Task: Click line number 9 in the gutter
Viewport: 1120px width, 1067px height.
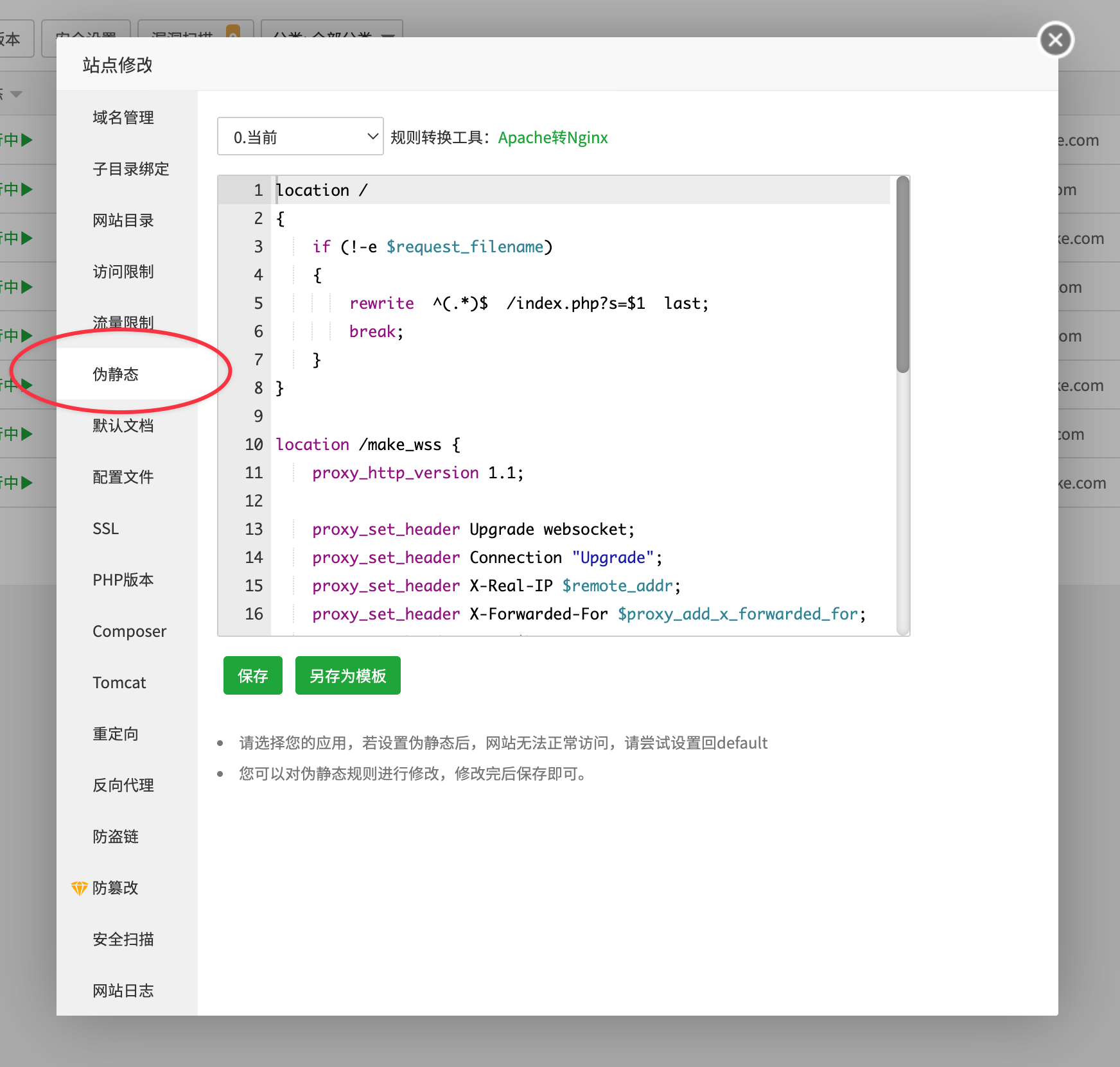Action: tap(258, 416)
